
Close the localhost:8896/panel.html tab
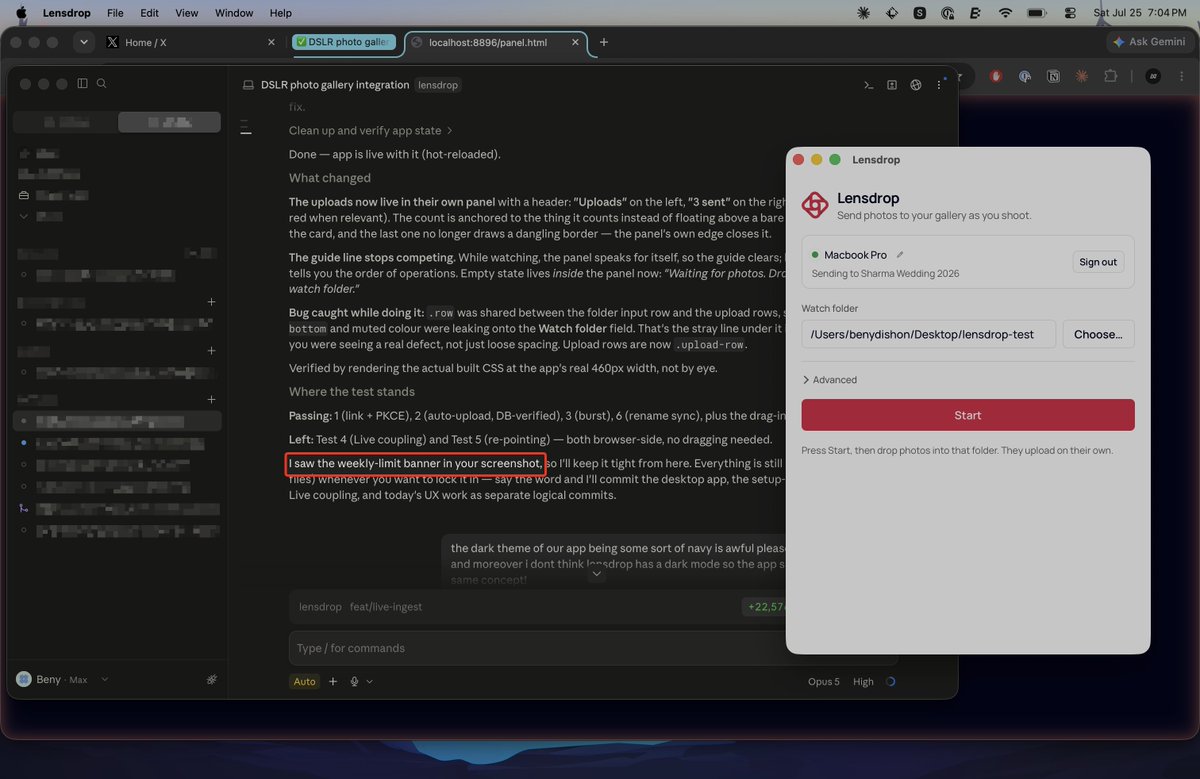click(x=574, y=42)
